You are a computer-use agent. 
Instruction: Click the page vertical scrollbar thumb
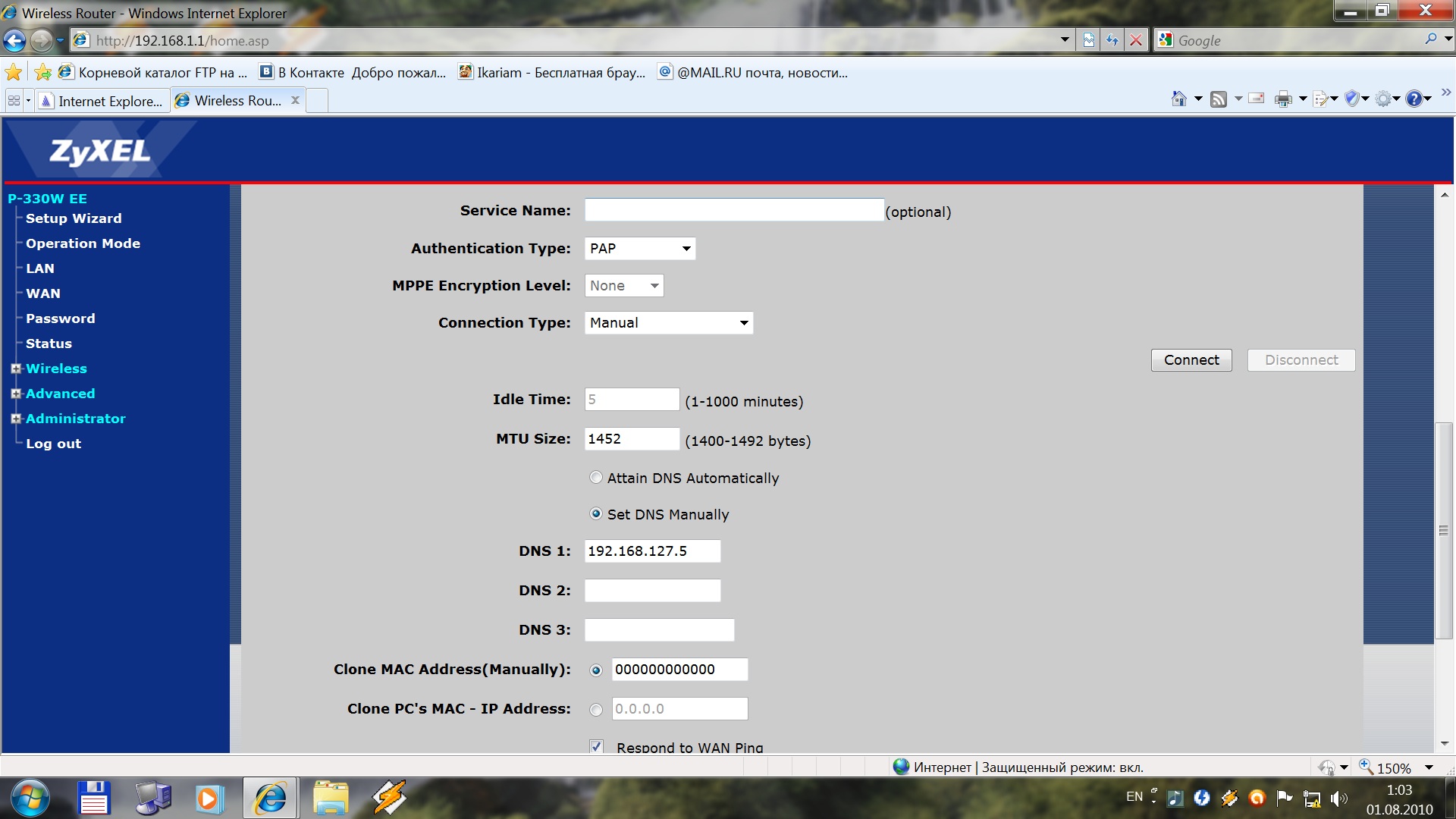coord(1444,531)
